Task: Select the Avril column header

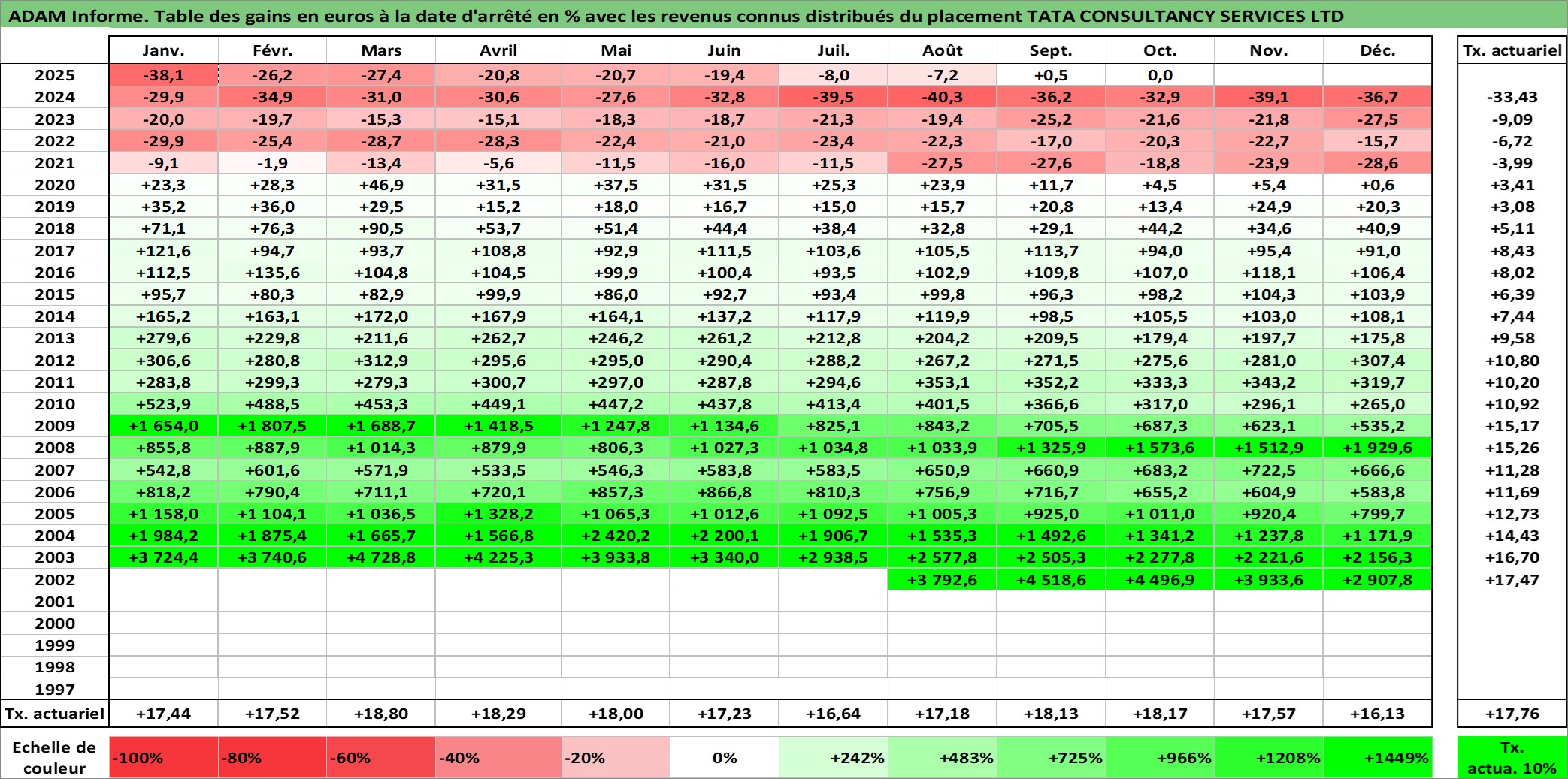Action: pyautogui.click(x=498, y=50)
